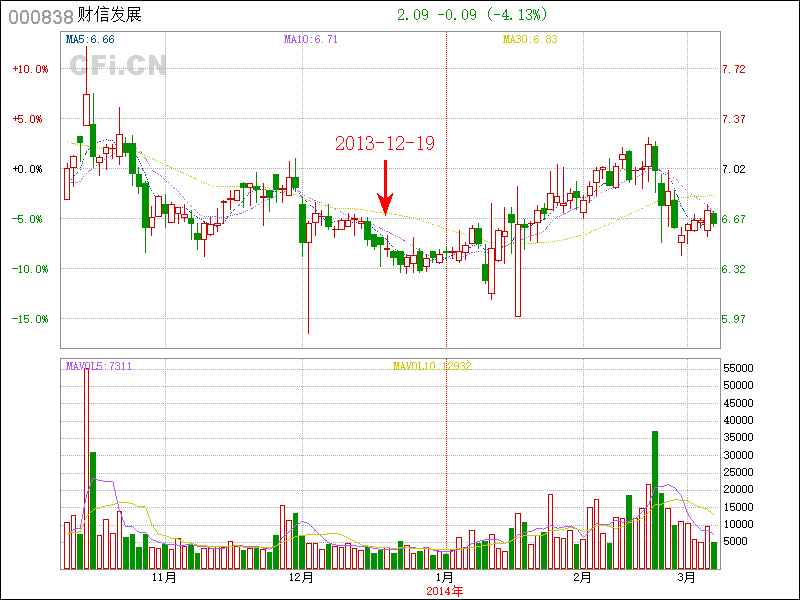Image resolution: width=800 pixels, height=600 pixels.
Task: Select the 2013-12-19 date annotation text
Action: (x=385, y=144)
